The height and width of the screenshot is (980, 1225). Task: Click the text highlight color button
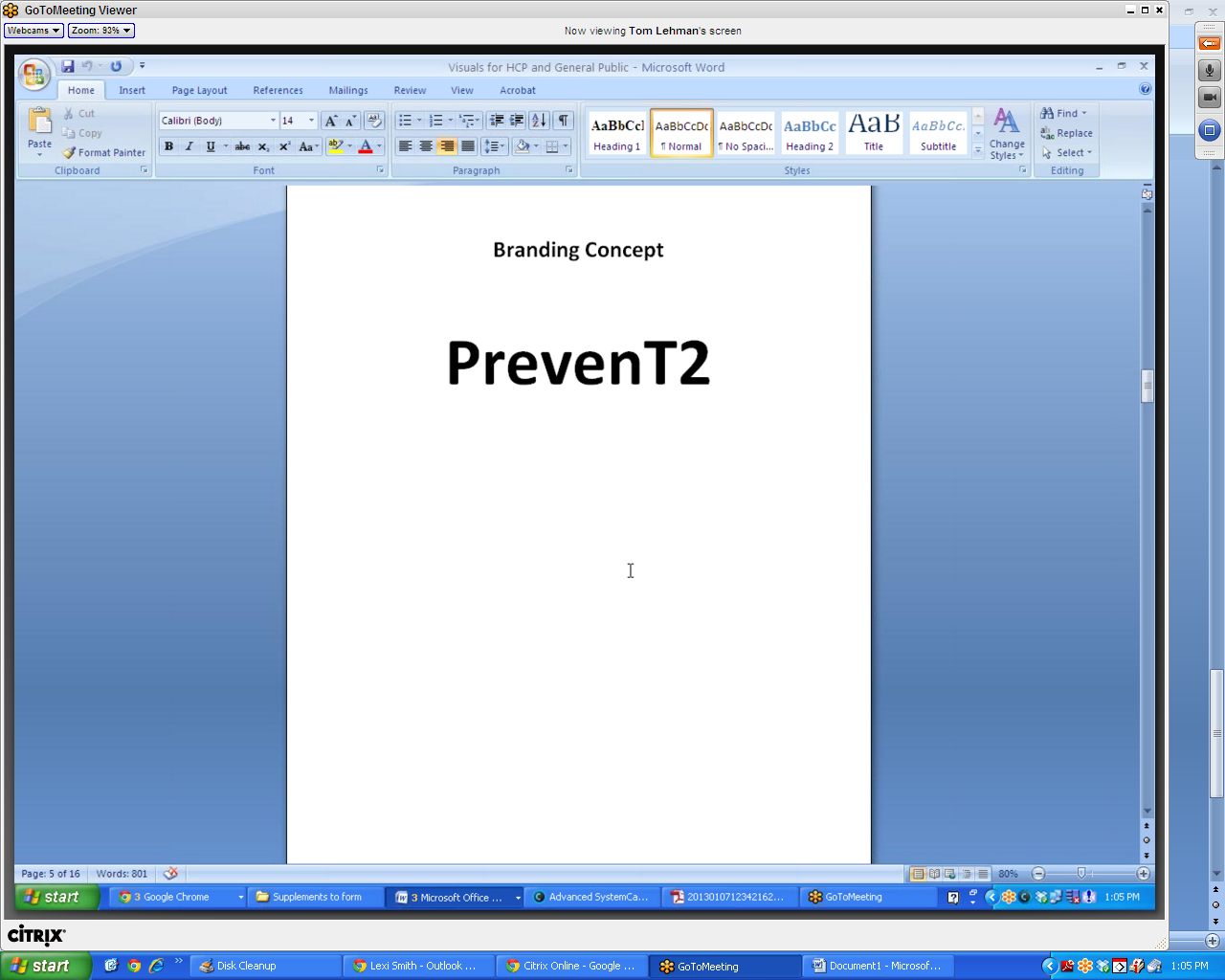pos(335,146)
